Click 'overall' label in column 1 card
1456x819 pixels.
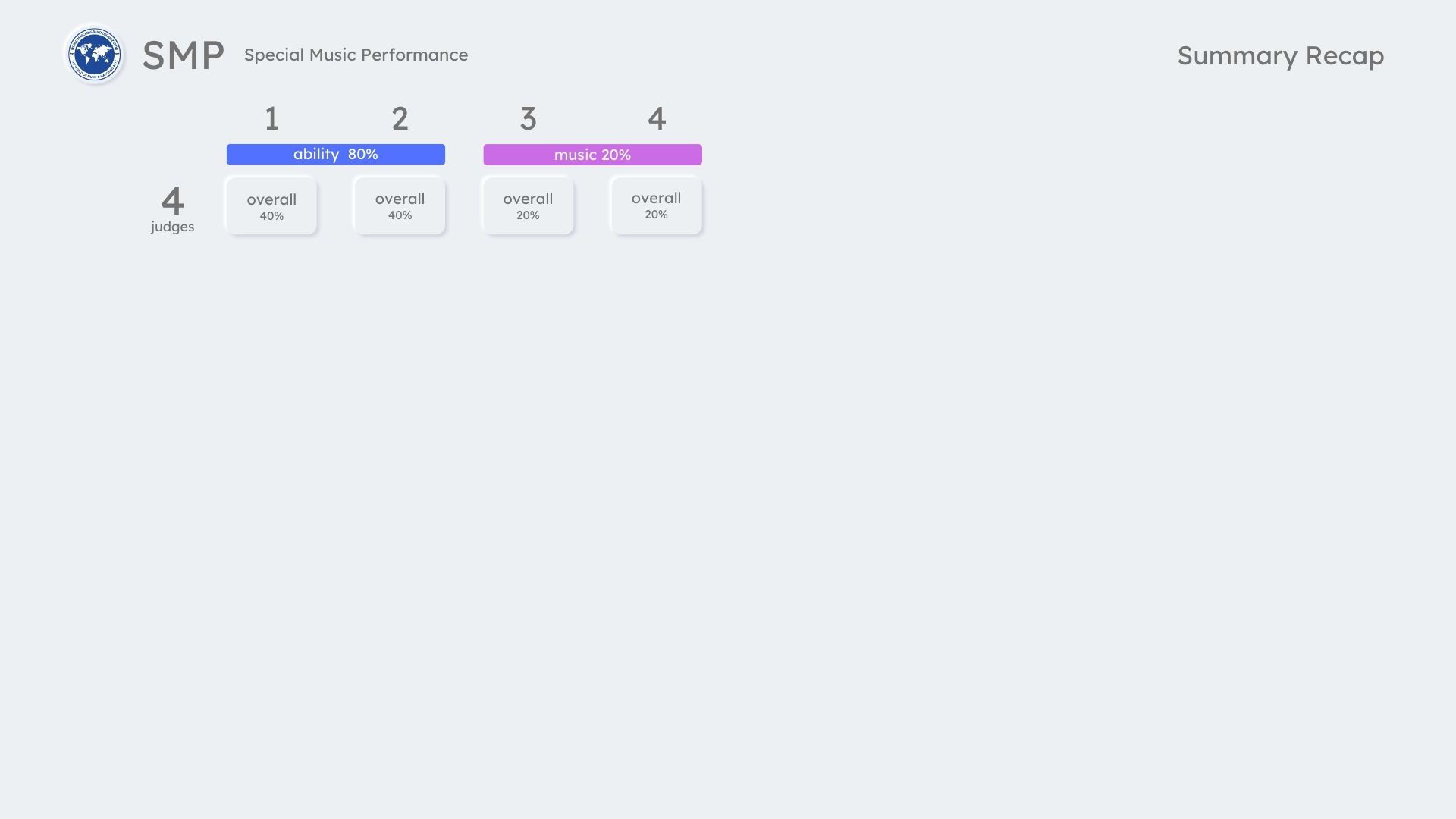point(271,199)
